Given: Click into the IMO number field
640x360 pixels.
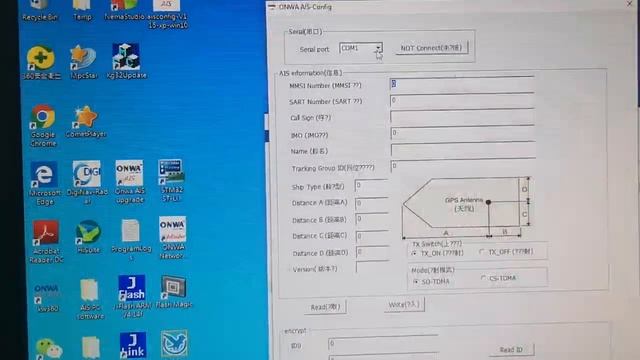Looking at the screenshot, I should click(462, 133).
